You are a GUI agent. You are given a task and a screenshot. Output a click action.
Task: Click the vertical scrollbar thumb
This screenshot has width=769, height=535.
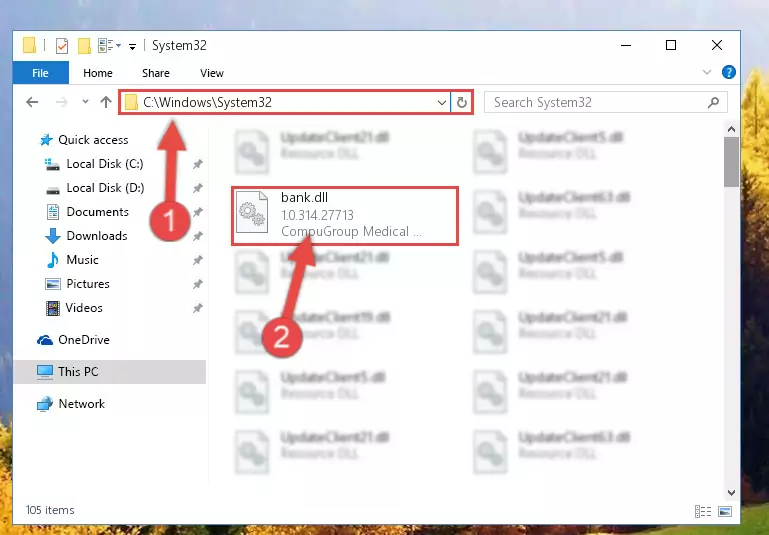(x=731, y=162)
